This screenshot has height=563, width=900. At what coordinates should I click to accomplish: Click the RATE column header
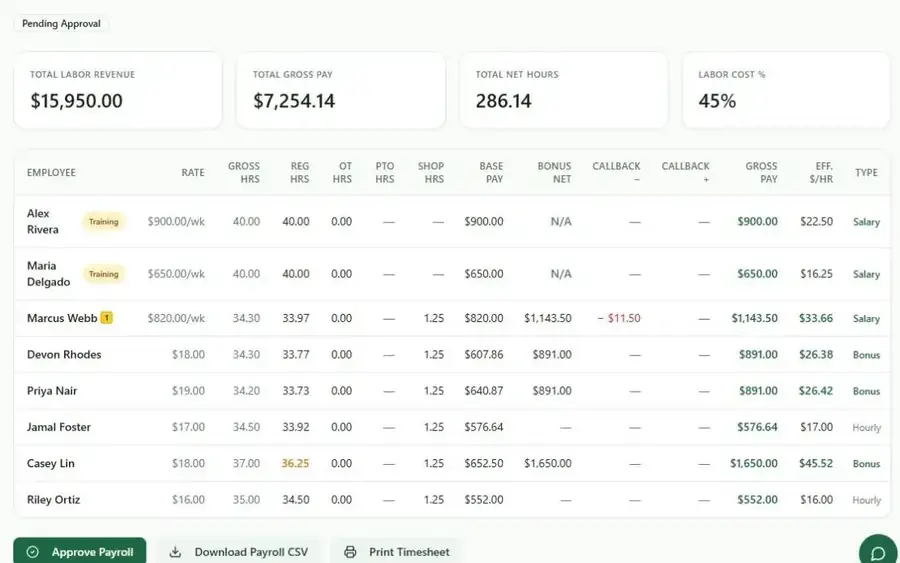(193, 172)
